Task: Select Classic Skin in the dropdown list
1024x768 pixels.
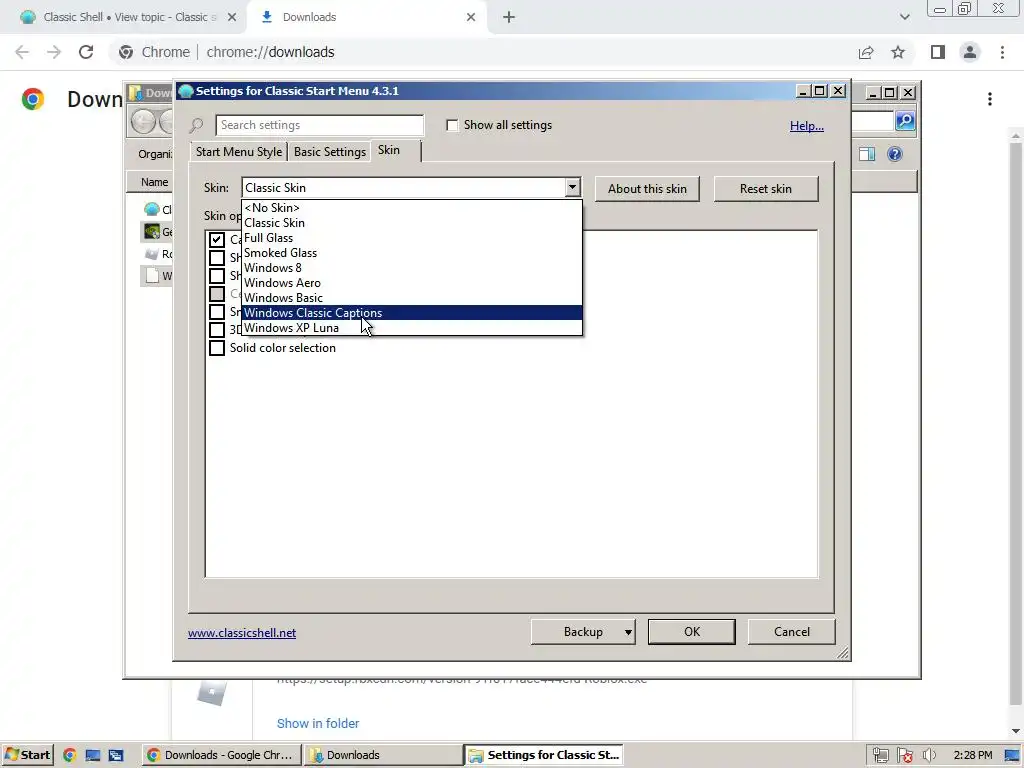Action: pyautogui.click(x=411, y=223)
